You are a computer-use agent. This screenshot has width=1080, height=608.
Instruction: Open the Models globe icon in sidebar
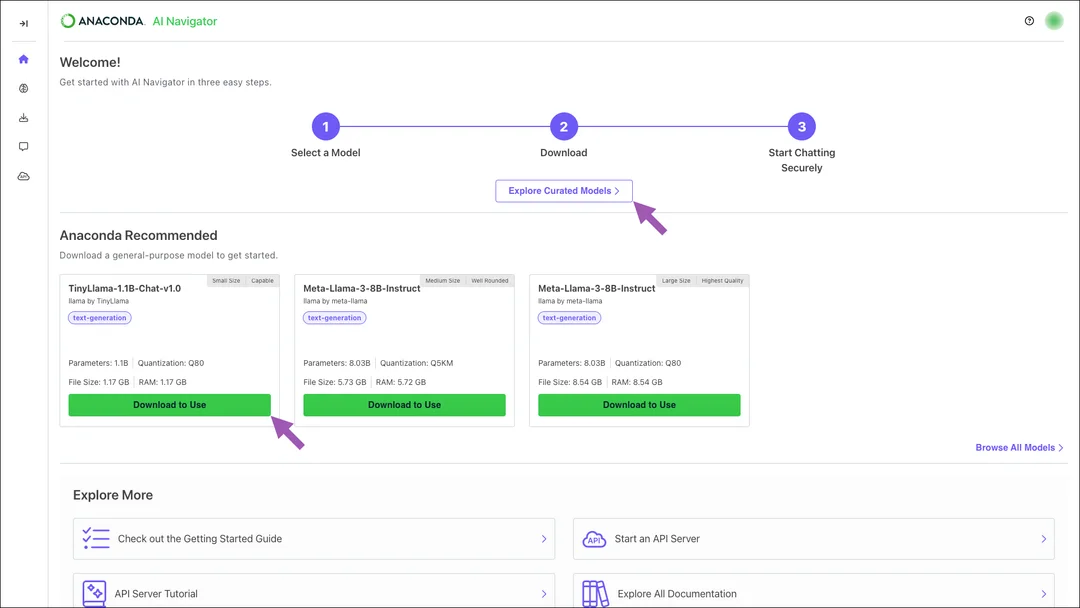point(23,88)
